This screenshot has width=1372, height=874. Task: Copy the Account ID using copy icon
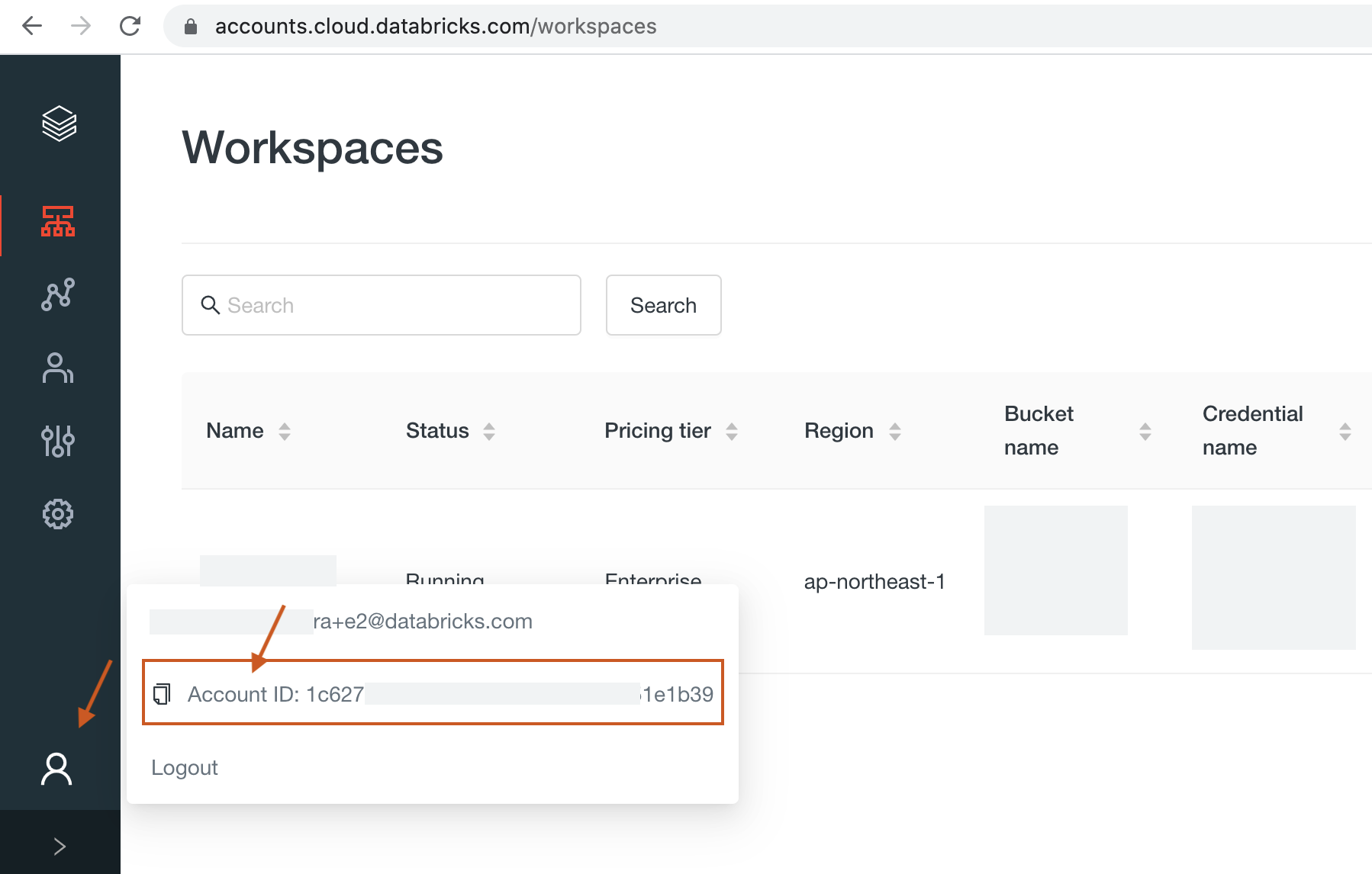click(161, 694)
